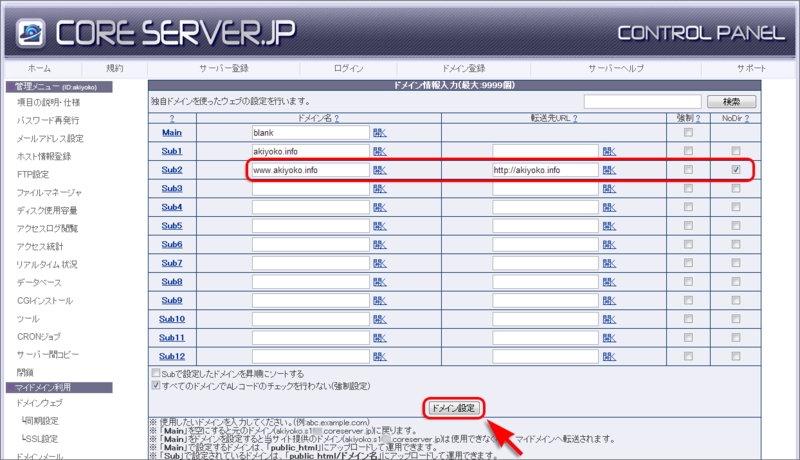The image size is (800, 460).
Task: Focus the Sub2 redirect URL field
Action: pos(545,170)
